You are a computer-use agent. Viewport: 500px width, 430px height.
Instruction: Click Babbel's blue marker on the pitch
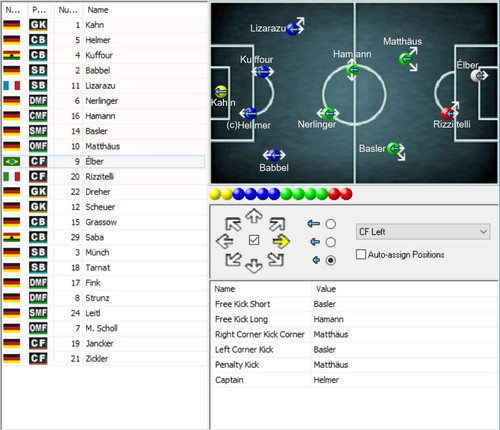[274, 155]
